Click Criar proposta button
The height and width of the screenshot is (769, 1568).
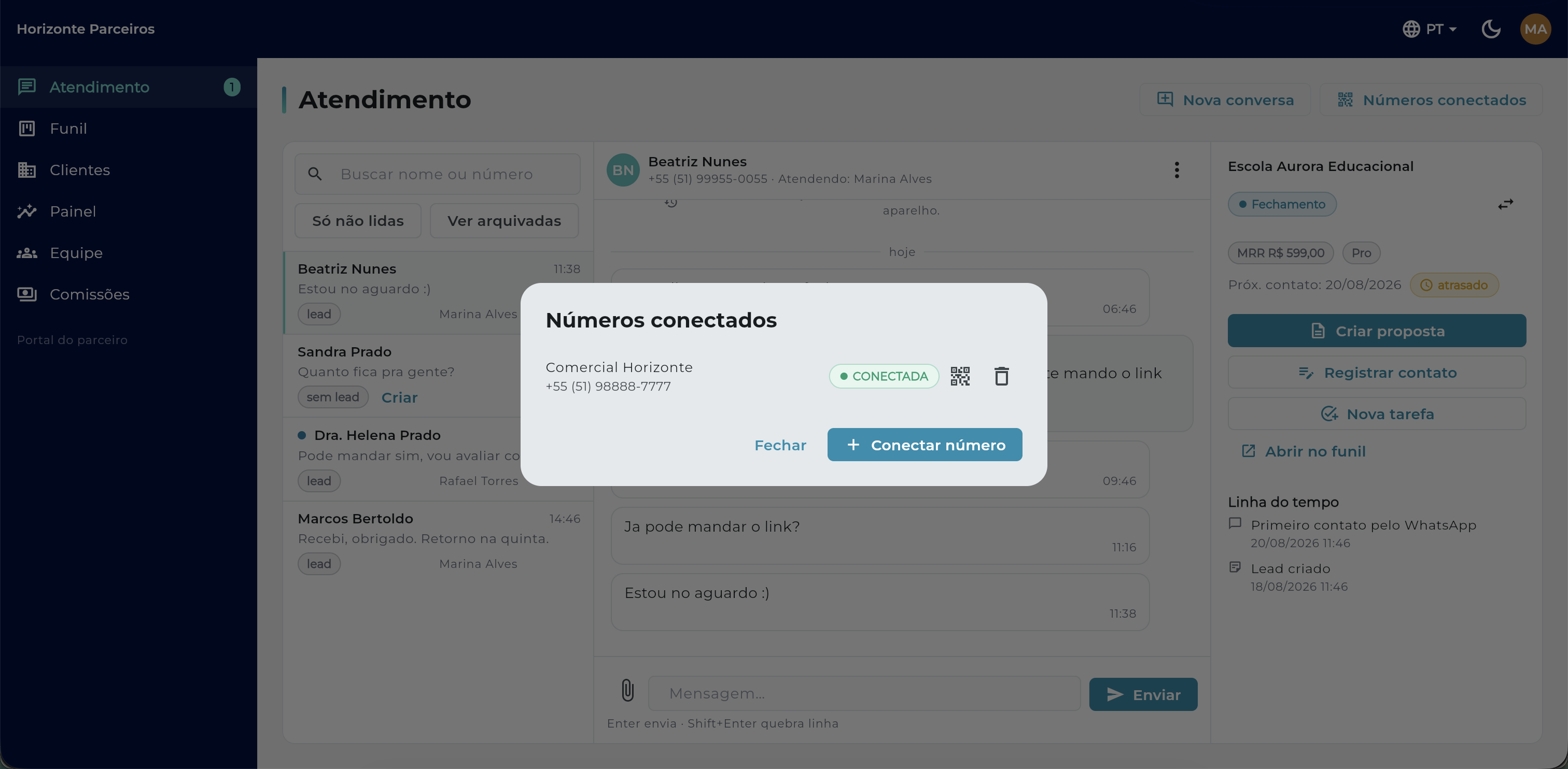[x=1376, y=331]
